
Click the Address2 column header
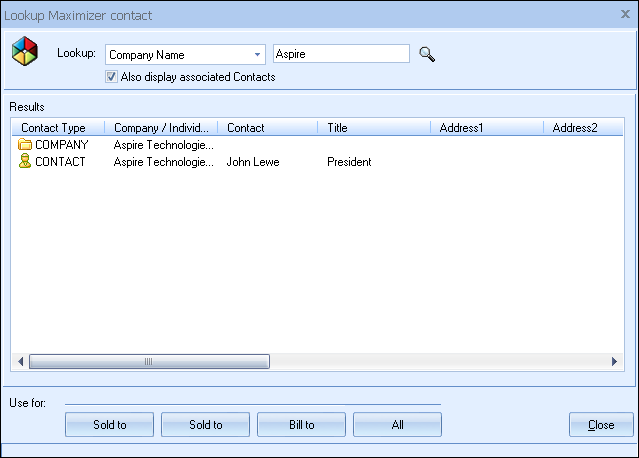580,128
